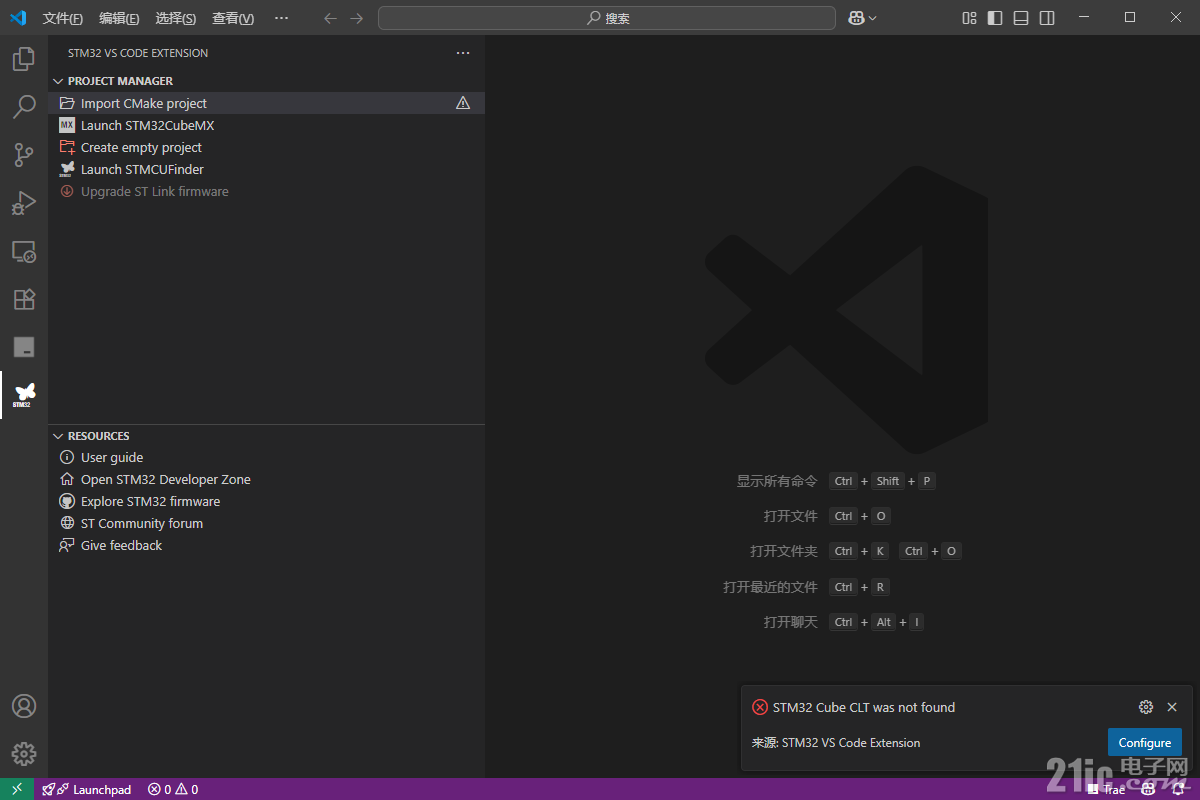This screenshot has height=800, width=1200.
Task: Click the STM32 VS CODE EXTENSION title
Action: (138, 53)
